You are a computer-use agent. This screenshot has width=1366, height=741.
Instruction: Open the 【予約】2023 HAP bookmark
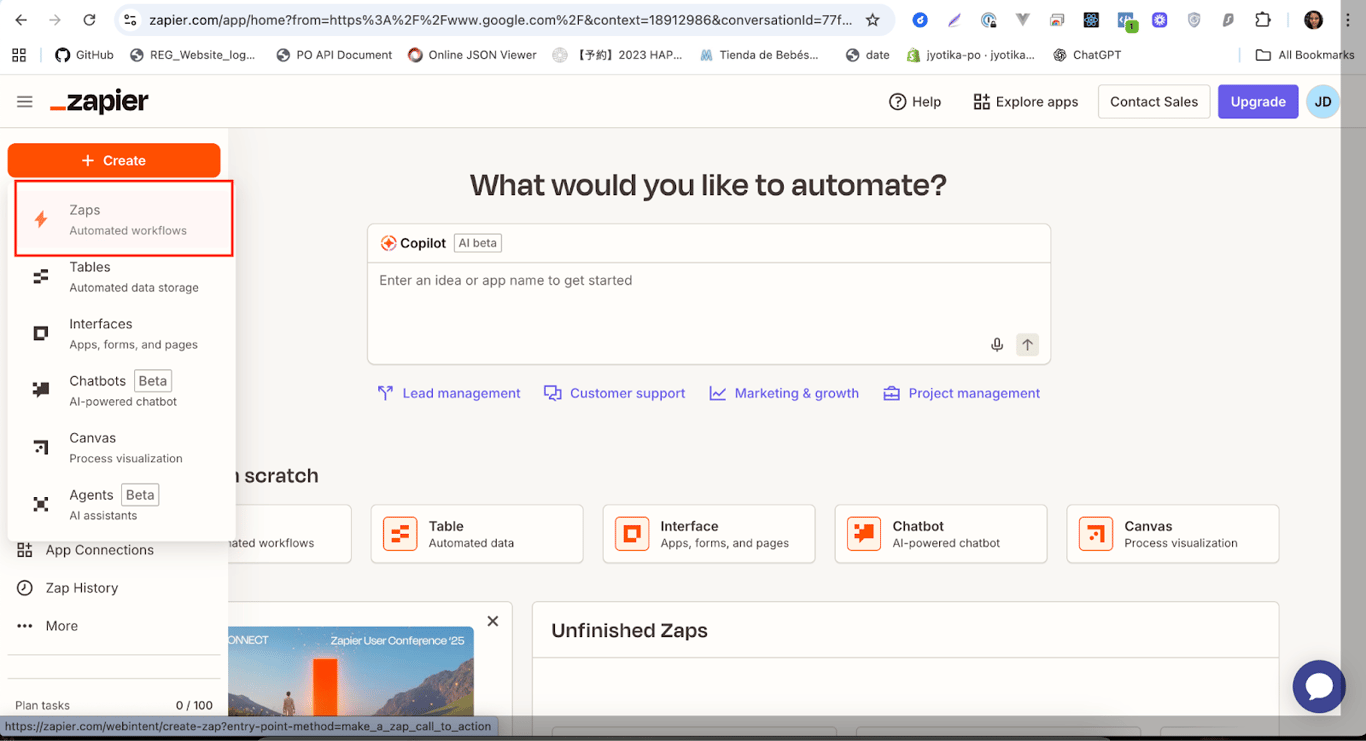click(x=617, y=55)
